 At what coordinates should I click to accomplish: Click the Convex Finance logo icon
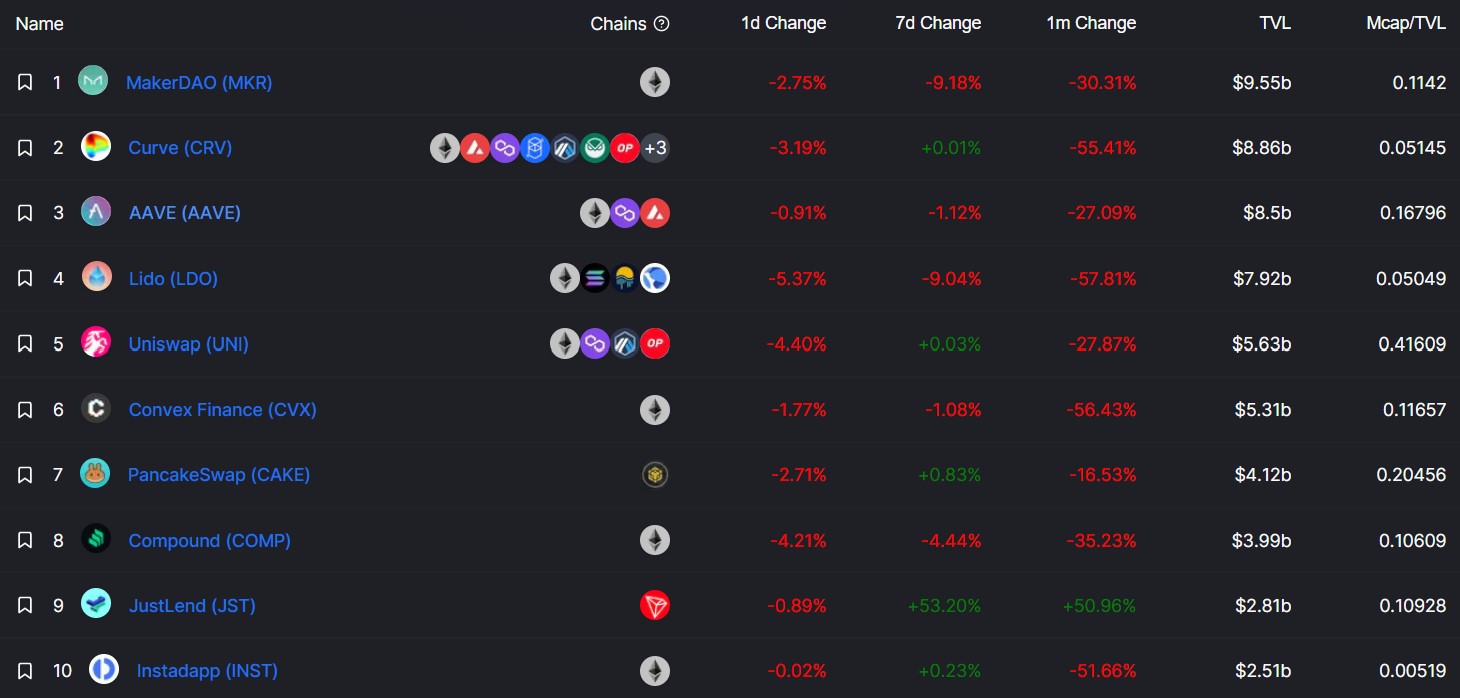(x=96, y=409)
